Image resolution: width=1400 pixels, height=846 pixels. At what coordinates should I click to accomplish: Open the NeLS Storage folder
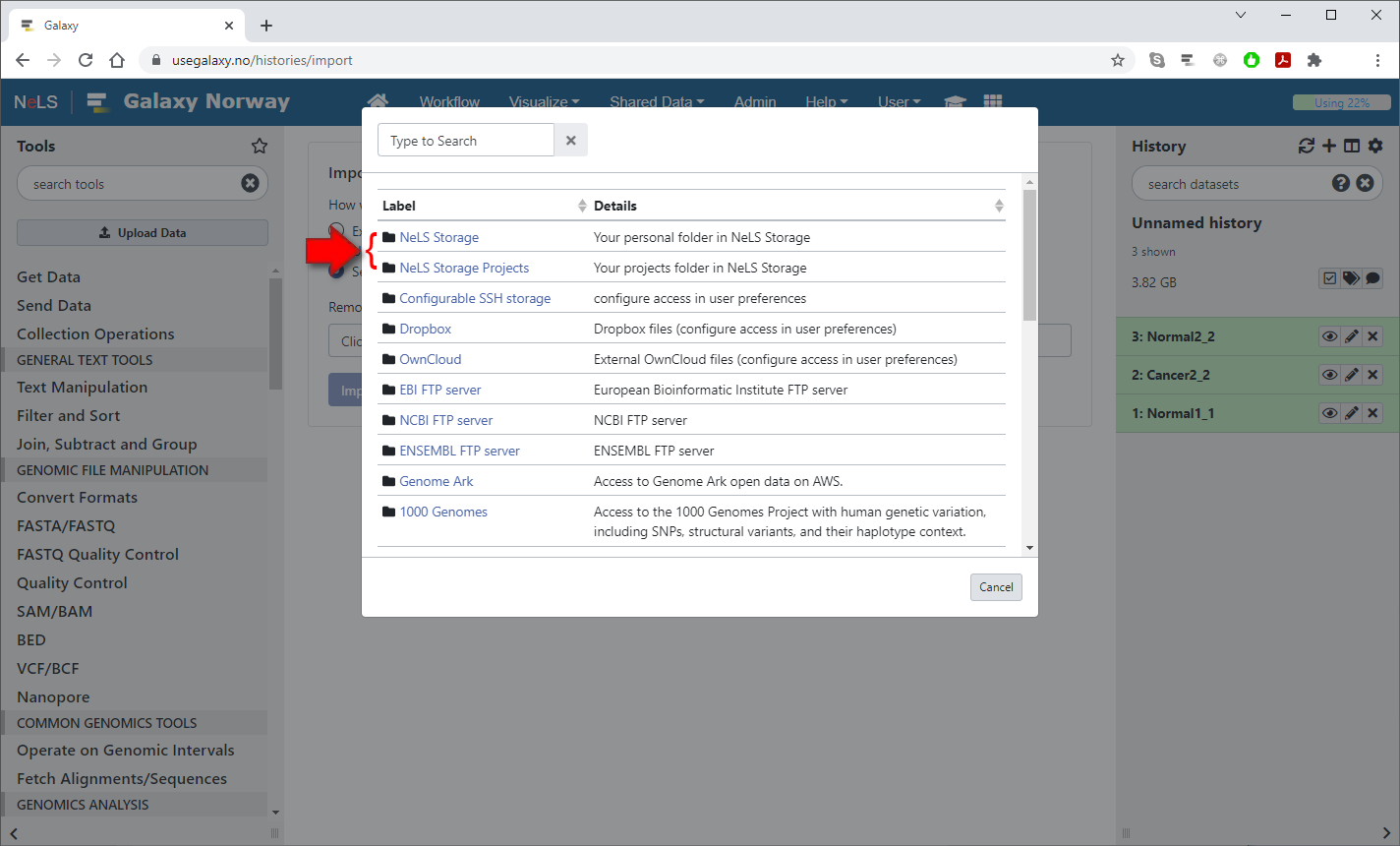[x=438, y=237]
